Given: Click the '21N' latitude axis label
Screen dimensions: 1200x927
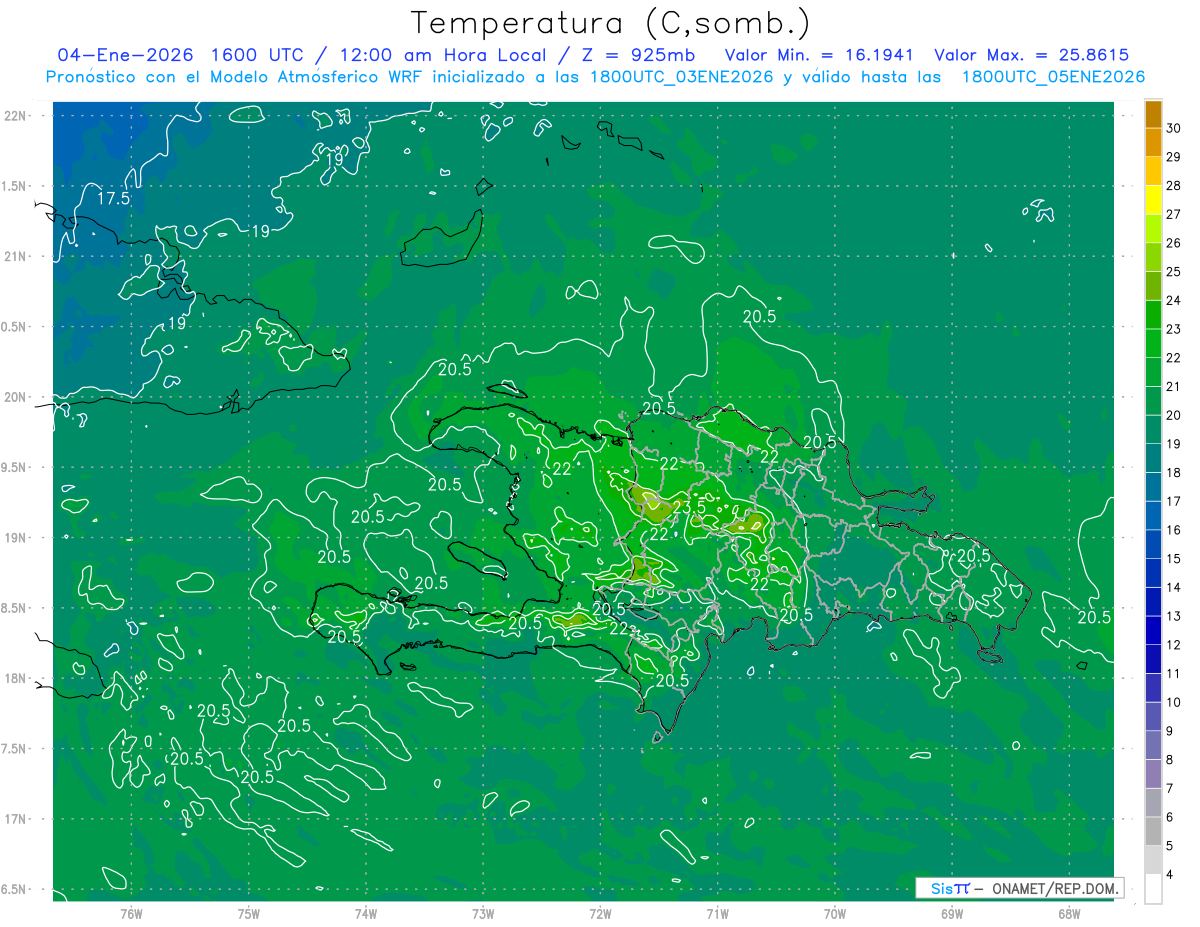Looking at the screenshot, I should (15, 257).
